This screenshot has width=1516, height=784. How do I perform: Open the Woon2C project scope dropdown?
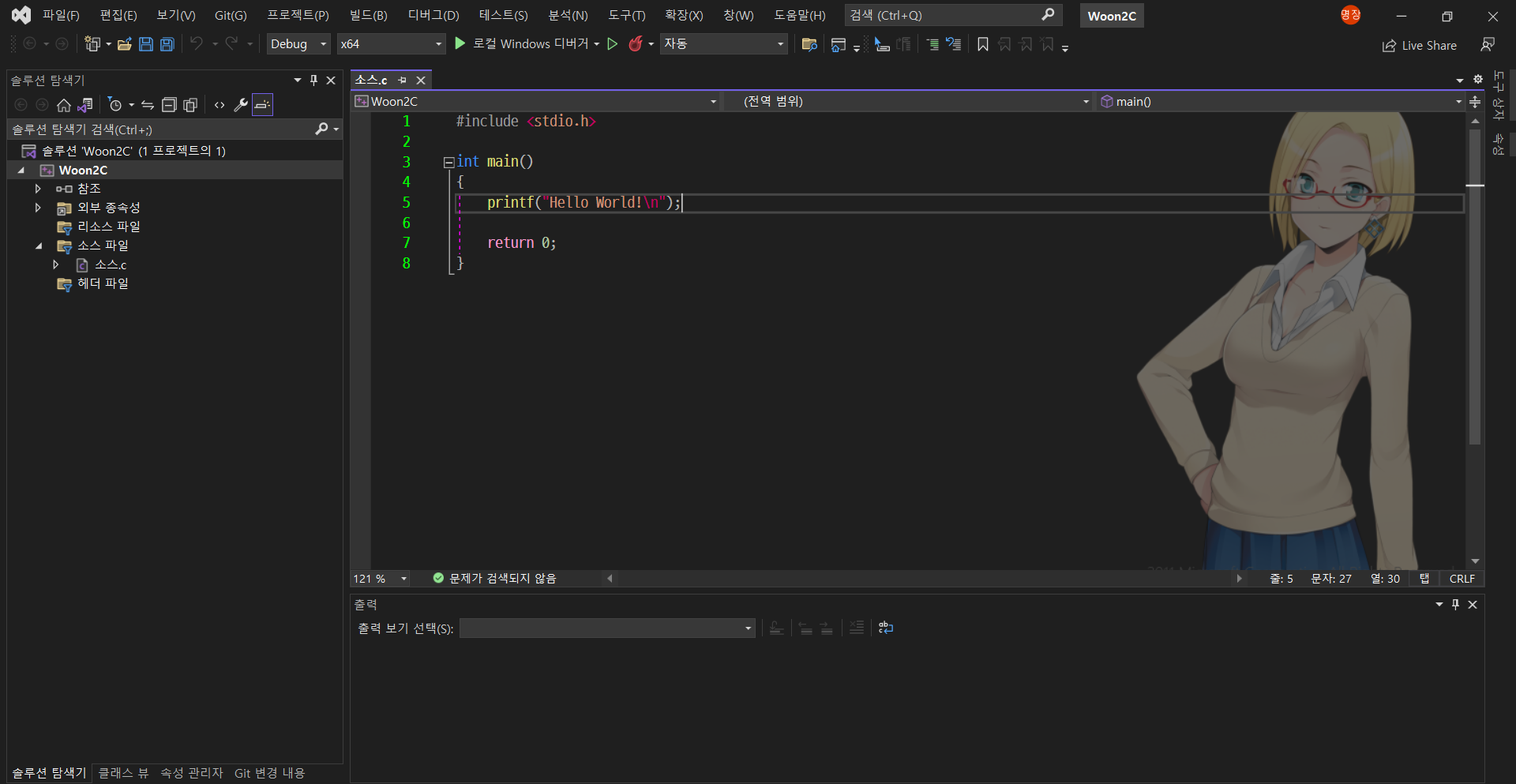tap(535, 101)
